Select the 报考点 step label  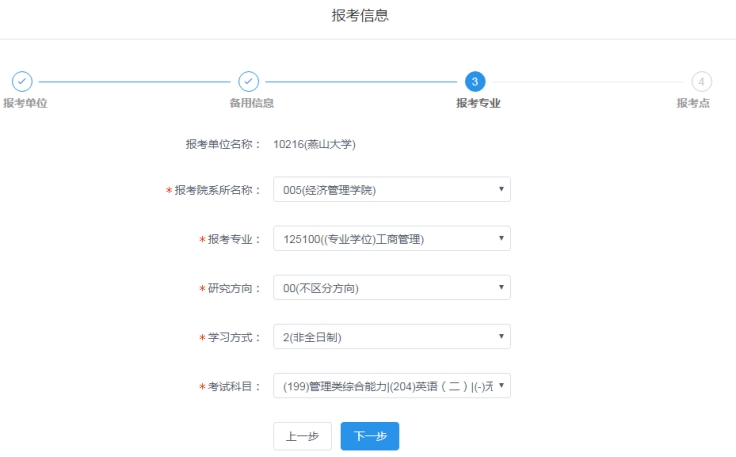(x=693, y=103)
